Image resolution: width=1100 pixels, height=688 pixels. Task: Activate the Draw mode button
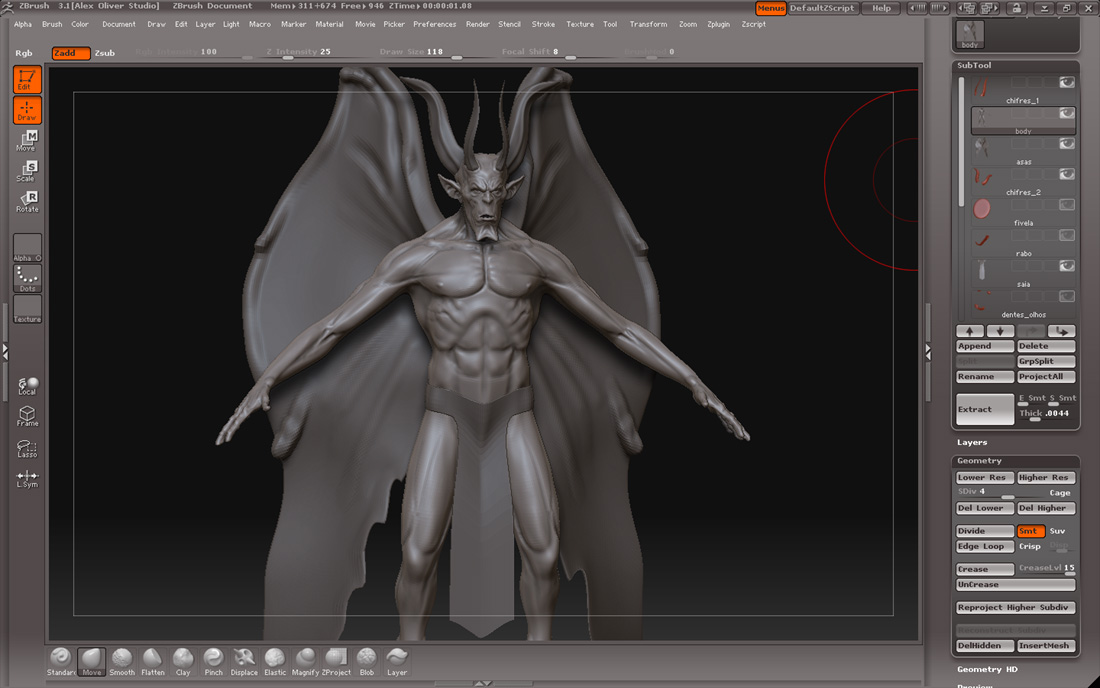[27, 110]
